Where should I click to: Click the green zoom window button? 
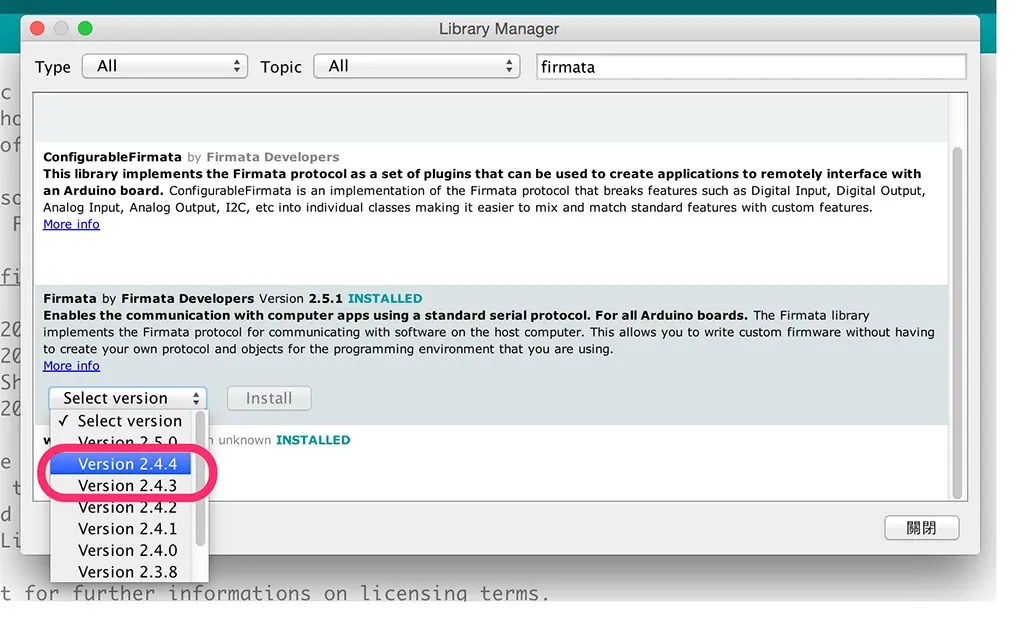(85, 29)
